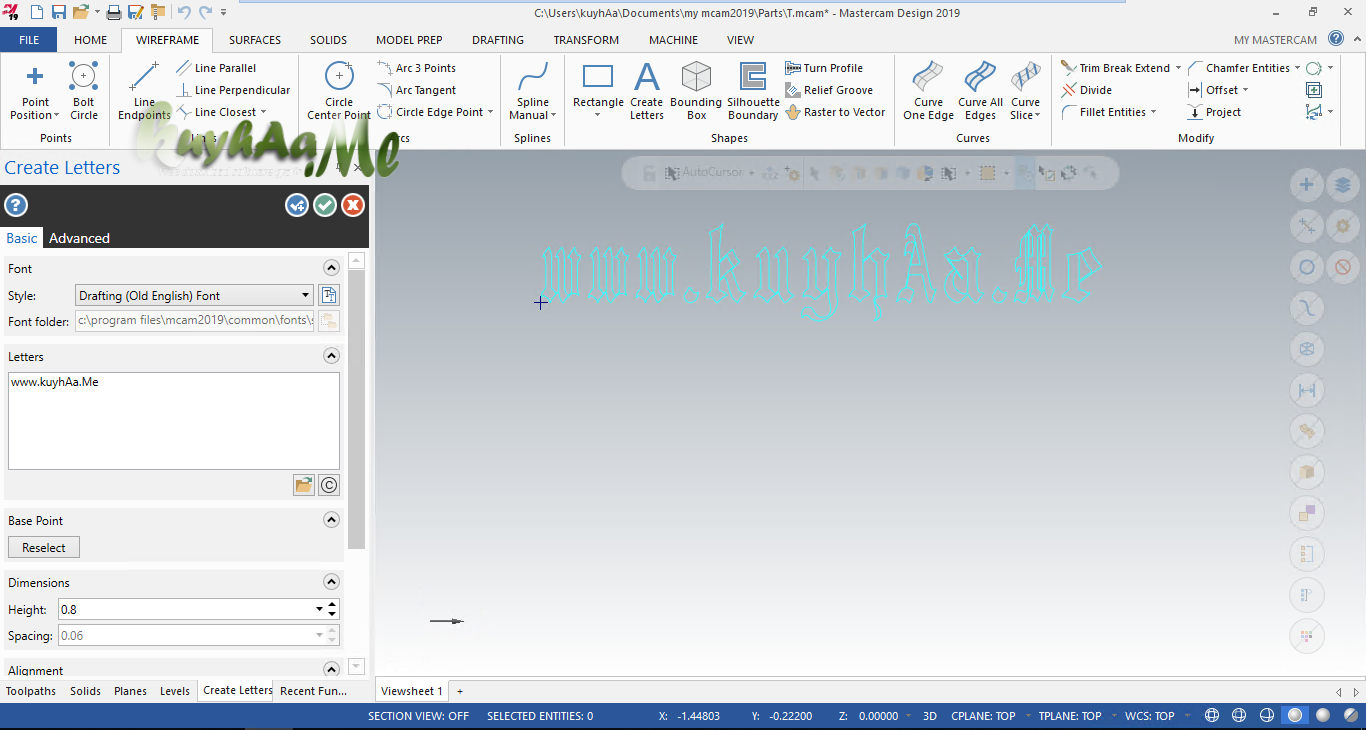Collapse the Font section
The height and width of the screenshot is (730, 1366).
click(x=331, y=268)
